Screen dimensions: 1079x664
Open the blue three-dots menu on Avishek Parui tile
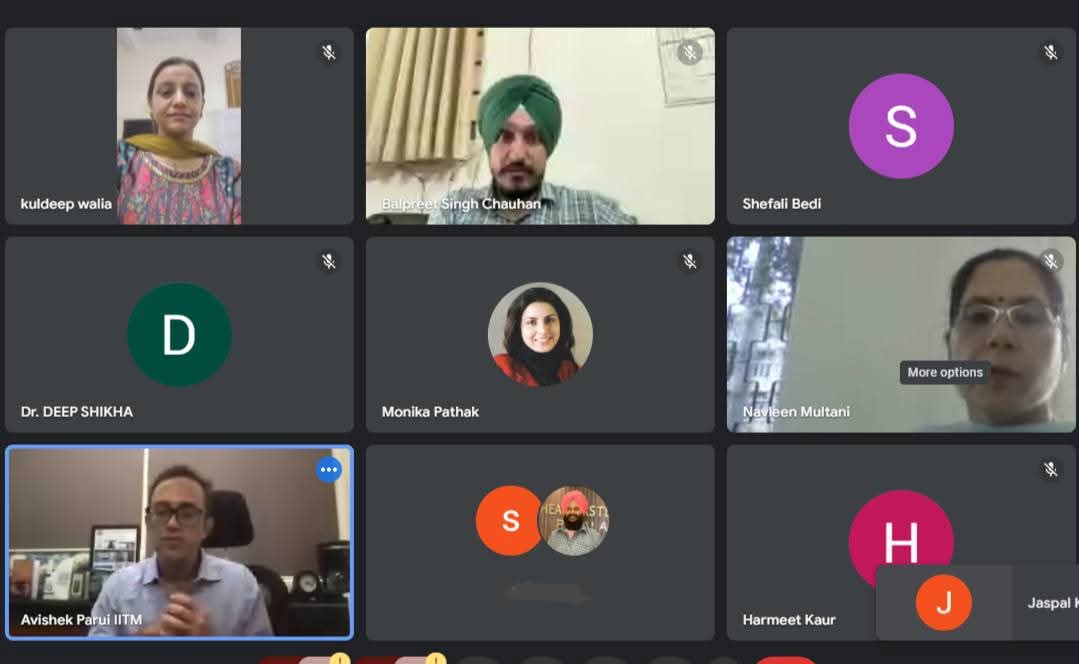click(x=329, y=469)
